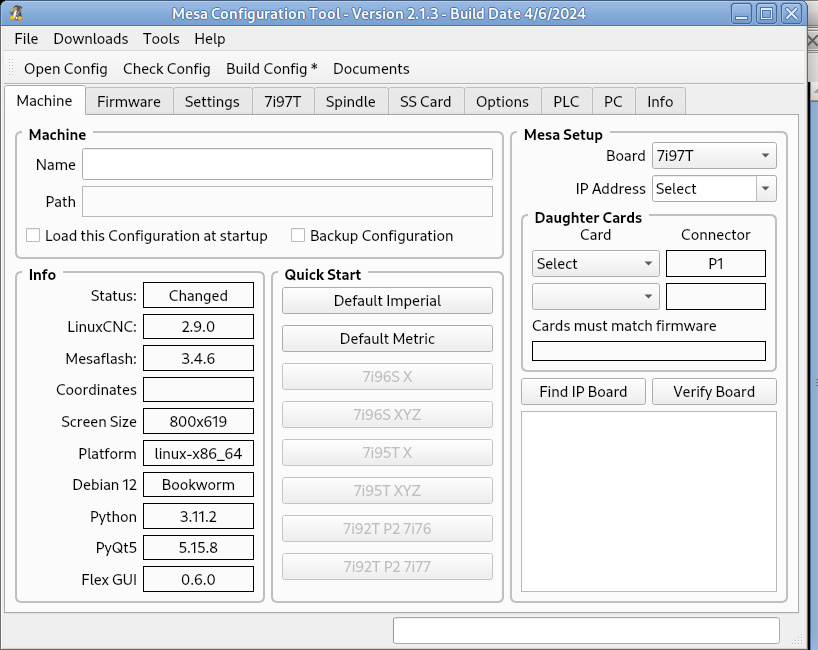818x650 pixels.
Task: Click the Python version 3.11.2
Action: pyautogui.click(x=198, y=516)
